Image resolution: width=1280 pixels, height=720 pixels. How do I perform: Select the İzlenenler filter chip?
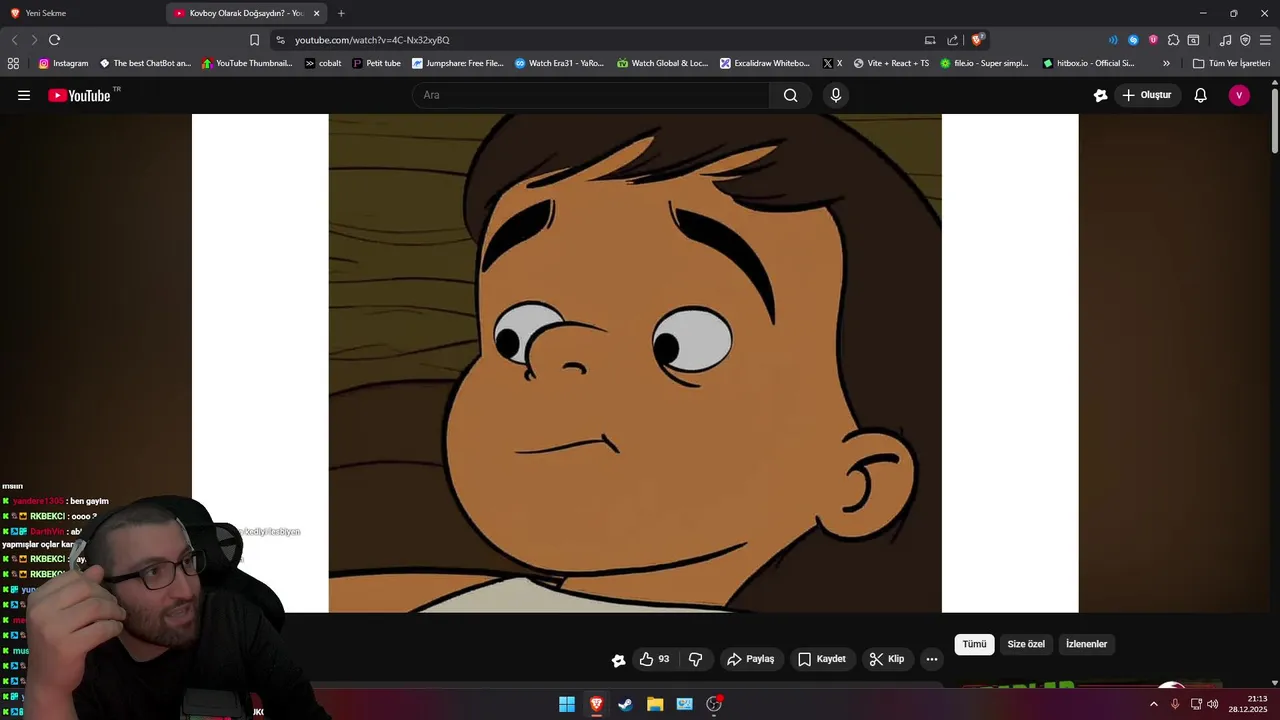[1086, 644]
